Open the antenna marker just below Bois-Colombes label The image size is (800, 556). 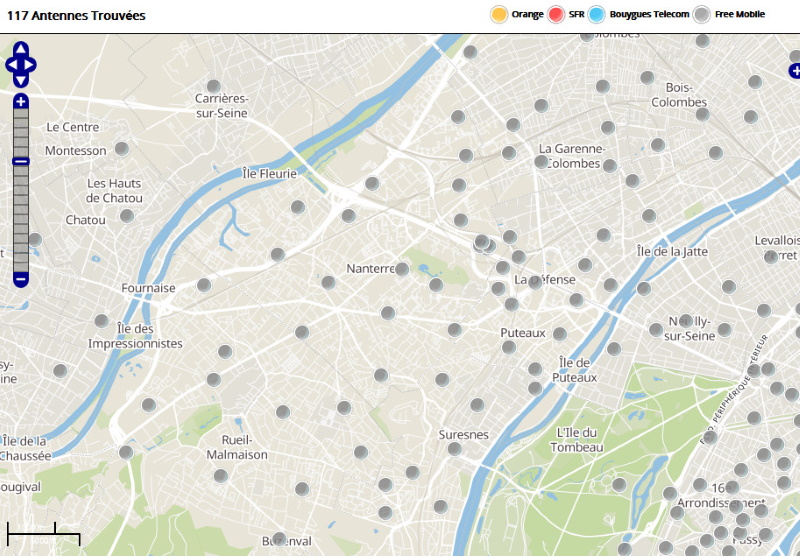702,114
